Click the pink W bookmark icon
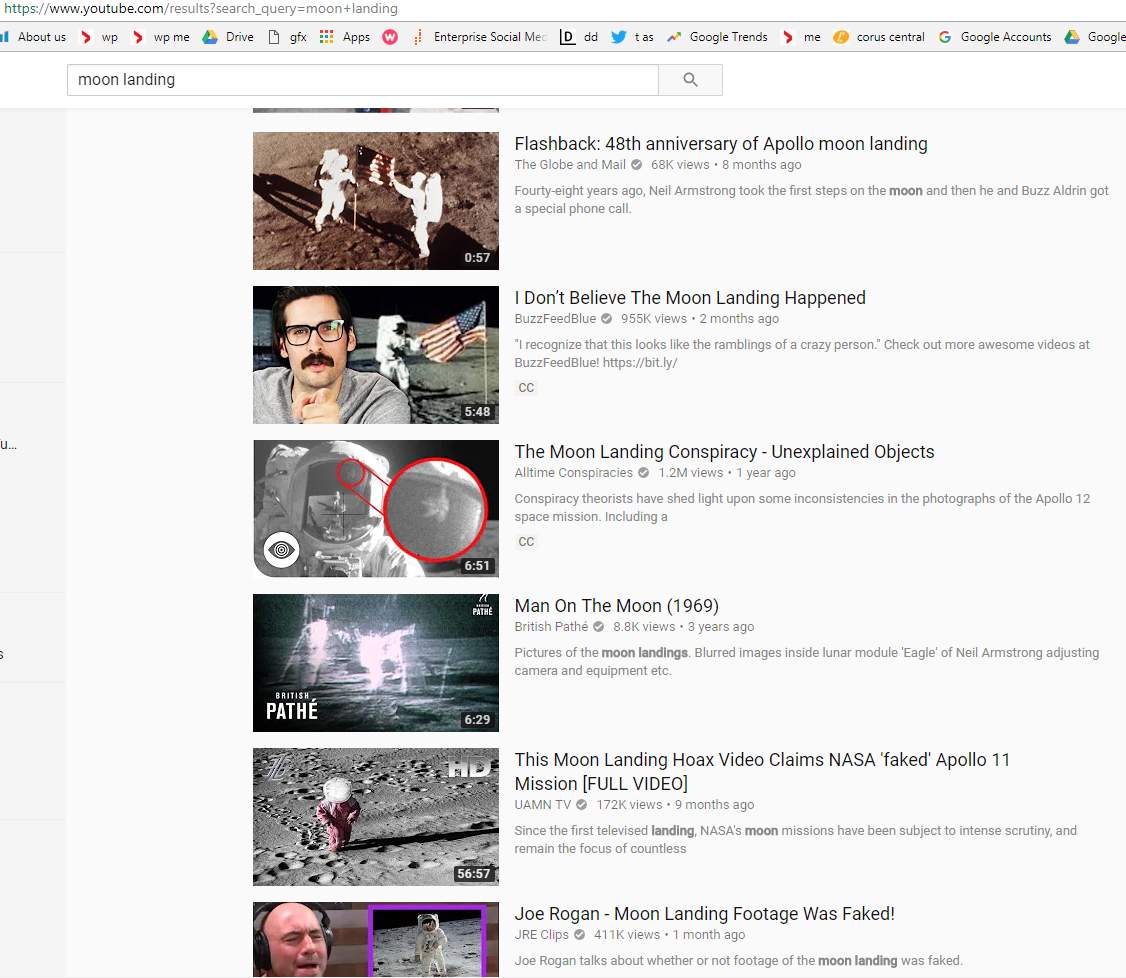This screenshot has height=978, width=1126. tap(390, 37)
